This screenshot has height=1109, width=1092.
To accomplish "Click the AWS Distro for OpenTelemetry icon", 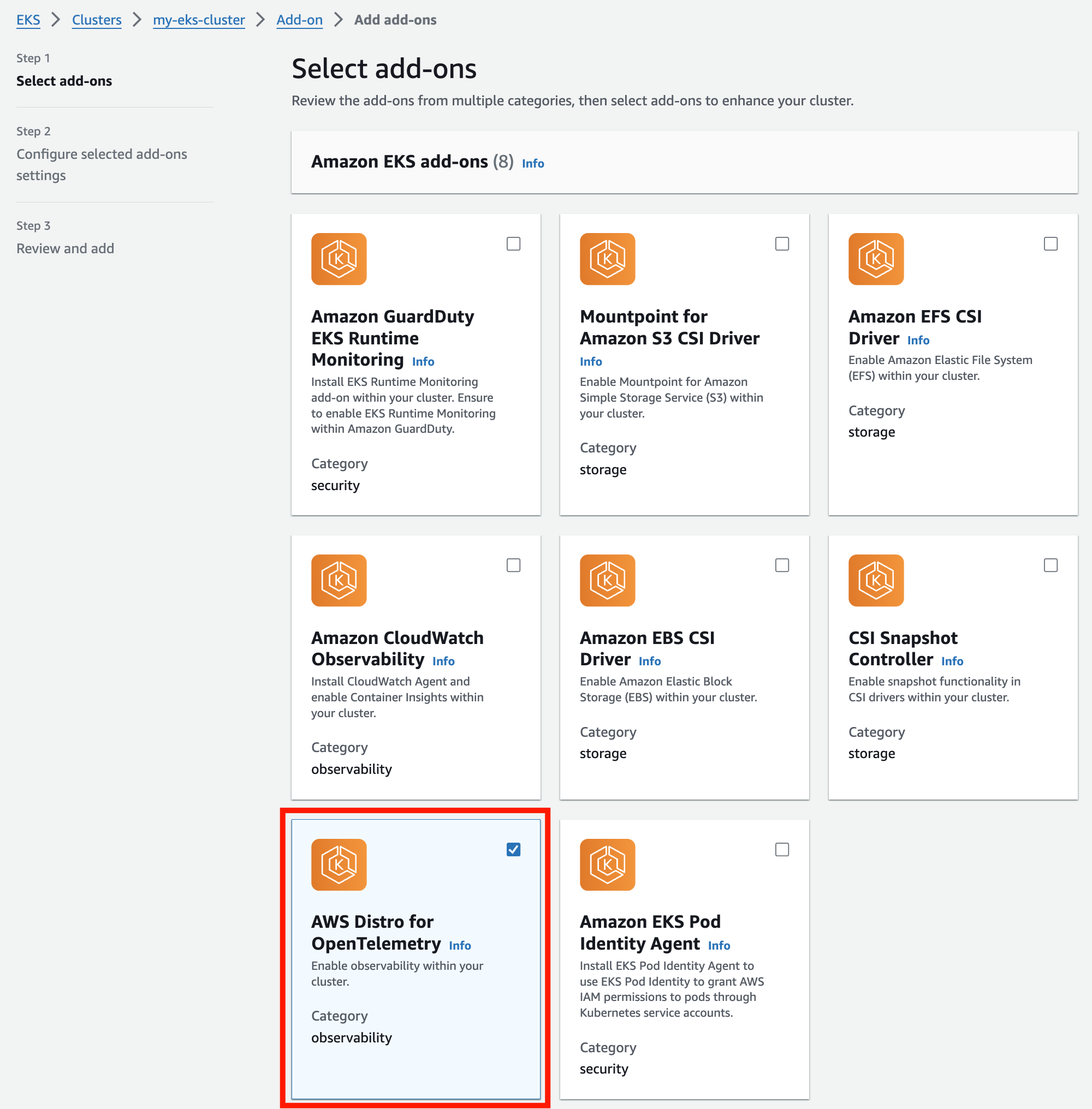I will (339, 863).
